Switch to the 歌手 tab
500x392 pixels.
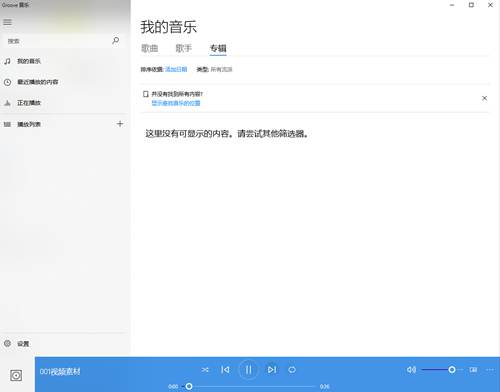tap(184, 48)
